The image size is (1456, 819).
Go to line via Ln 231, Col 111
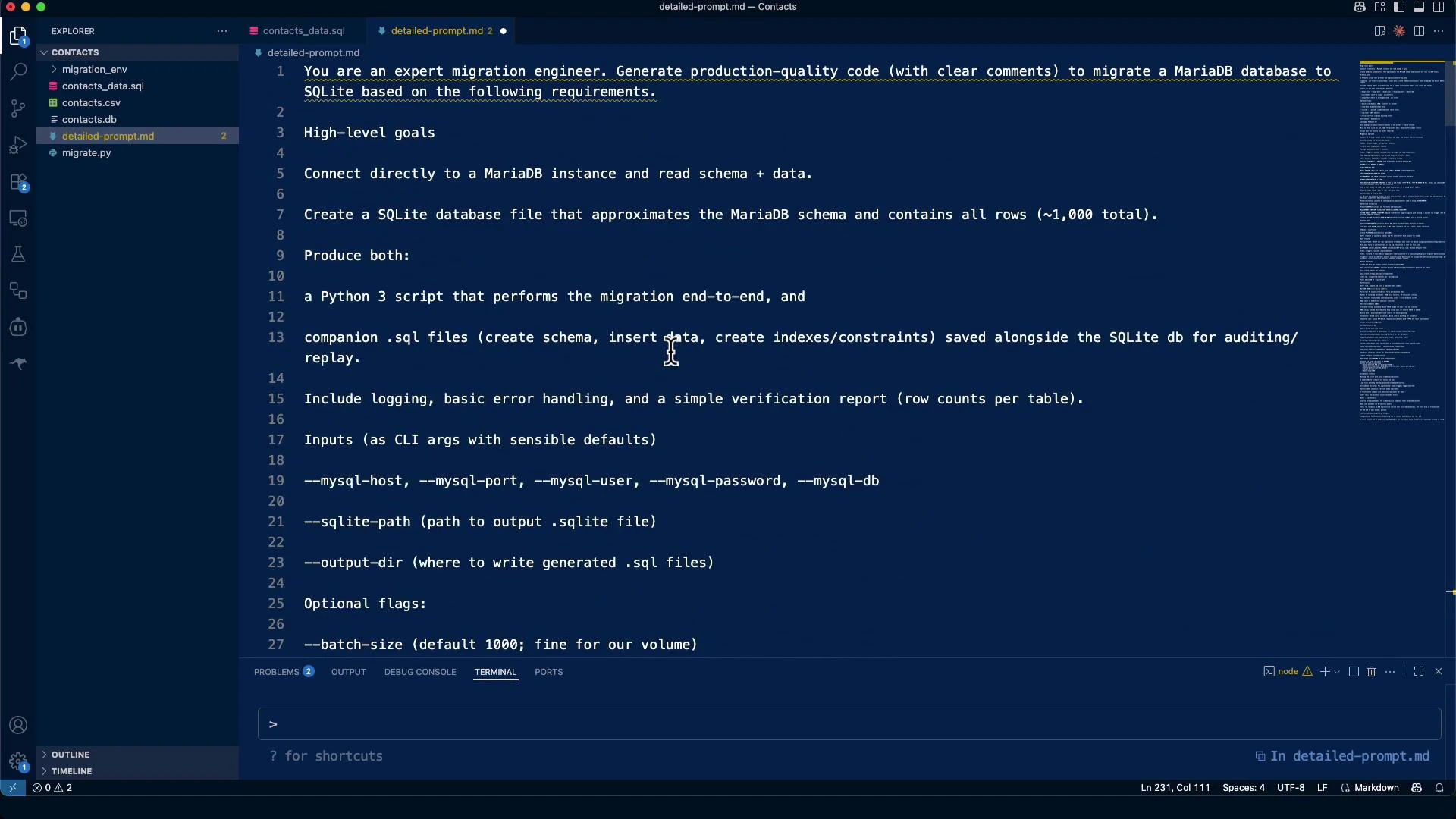[x=1175, y=788]
